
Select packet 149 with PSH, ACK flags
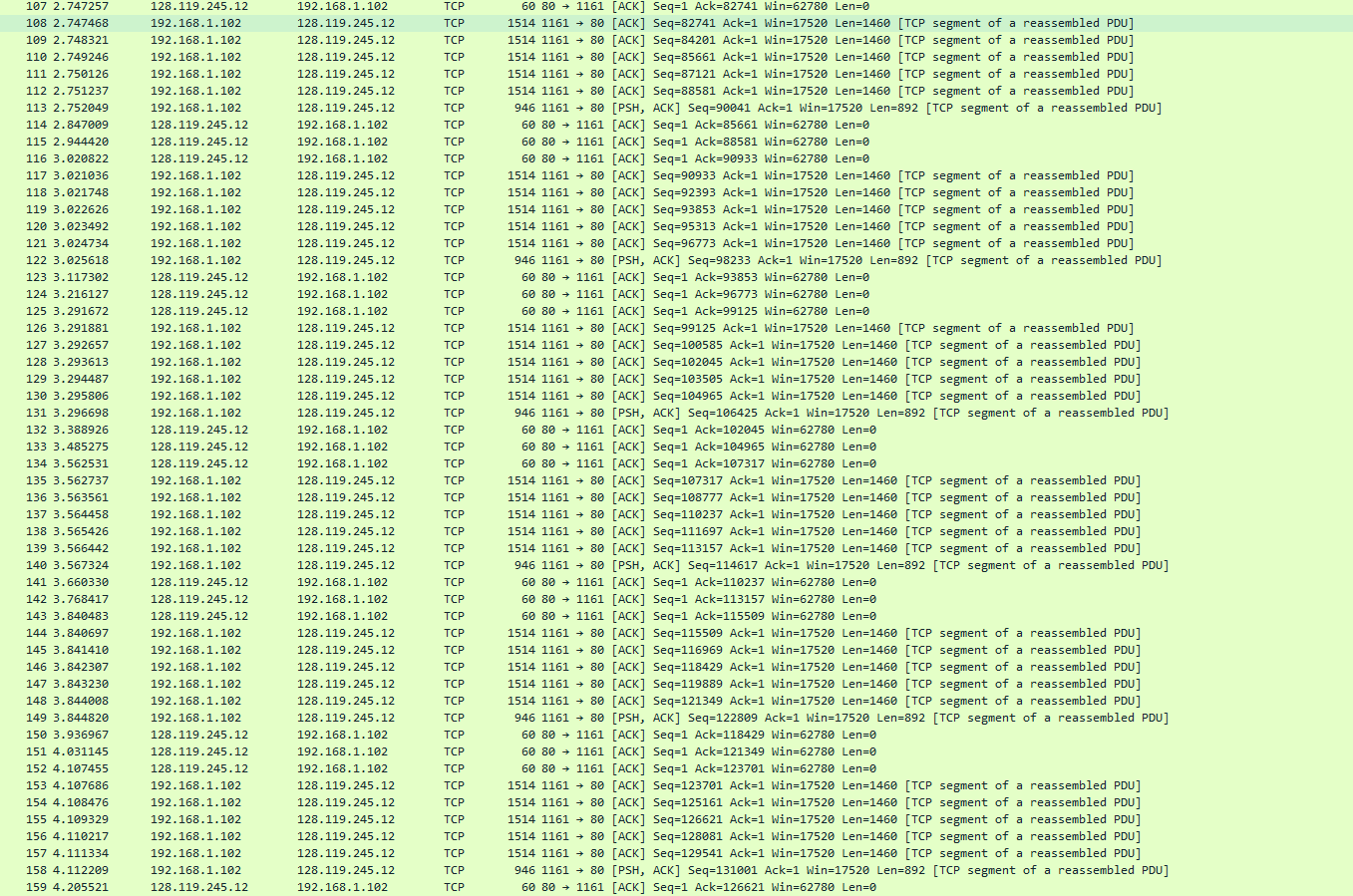click(x=399, y=717)
